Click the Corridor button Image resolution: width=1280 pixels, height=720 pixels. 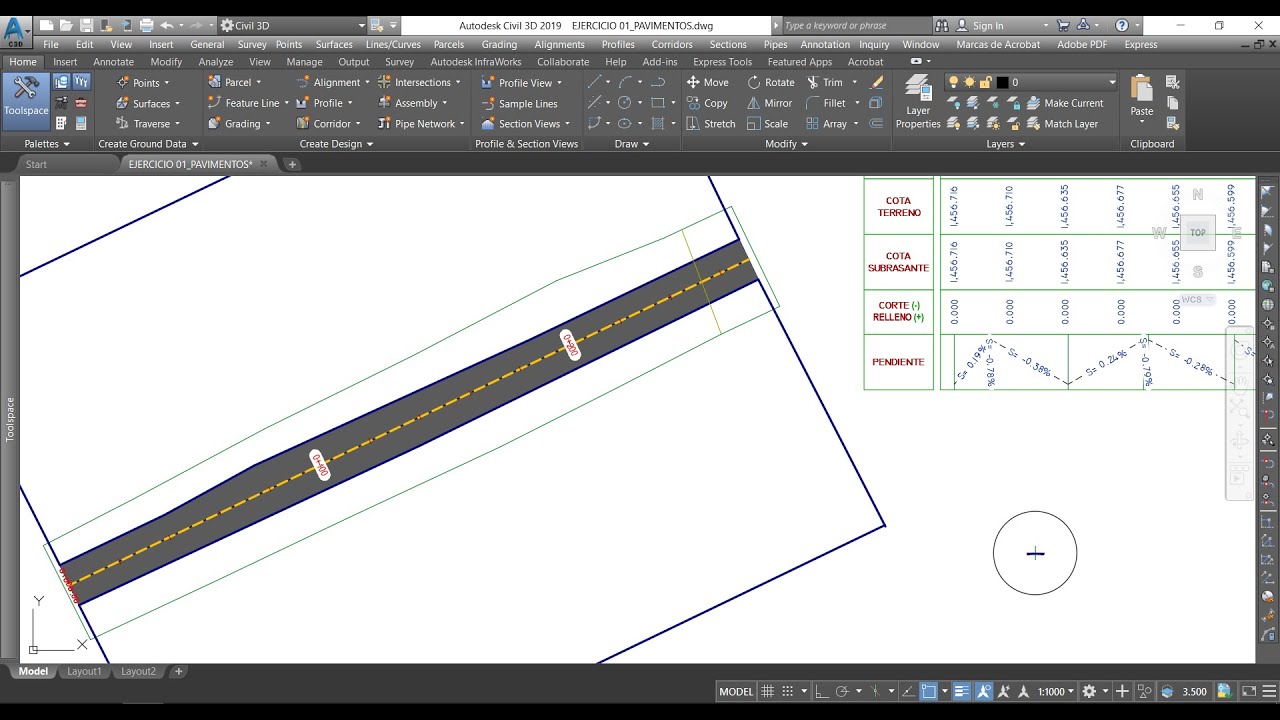323,124
